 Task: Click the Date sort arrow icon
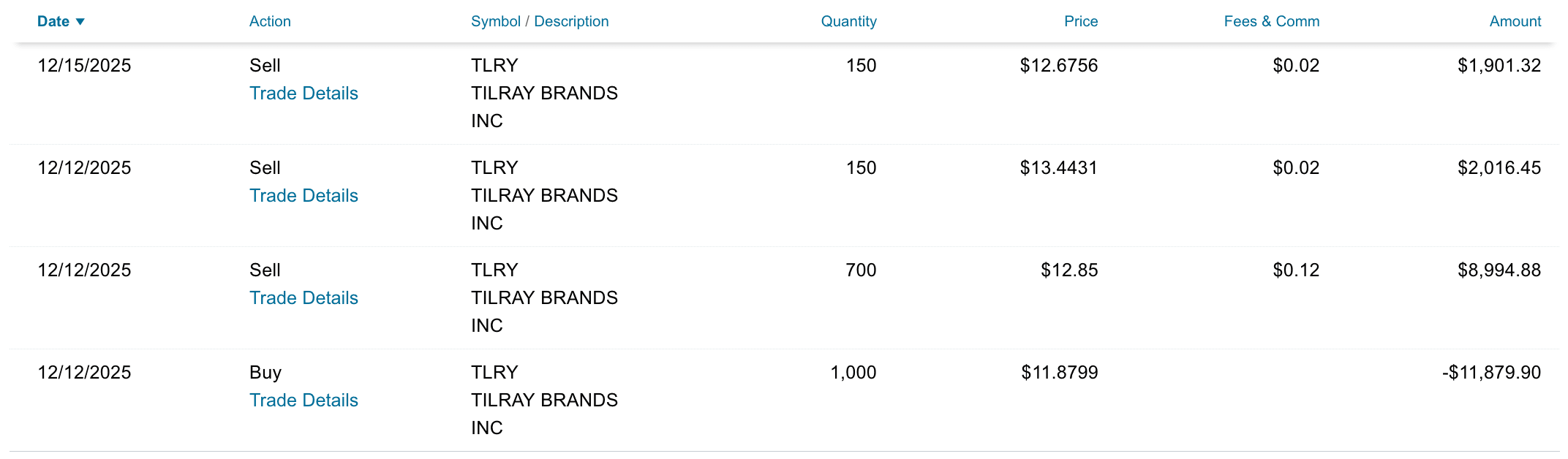coord(80,22)
